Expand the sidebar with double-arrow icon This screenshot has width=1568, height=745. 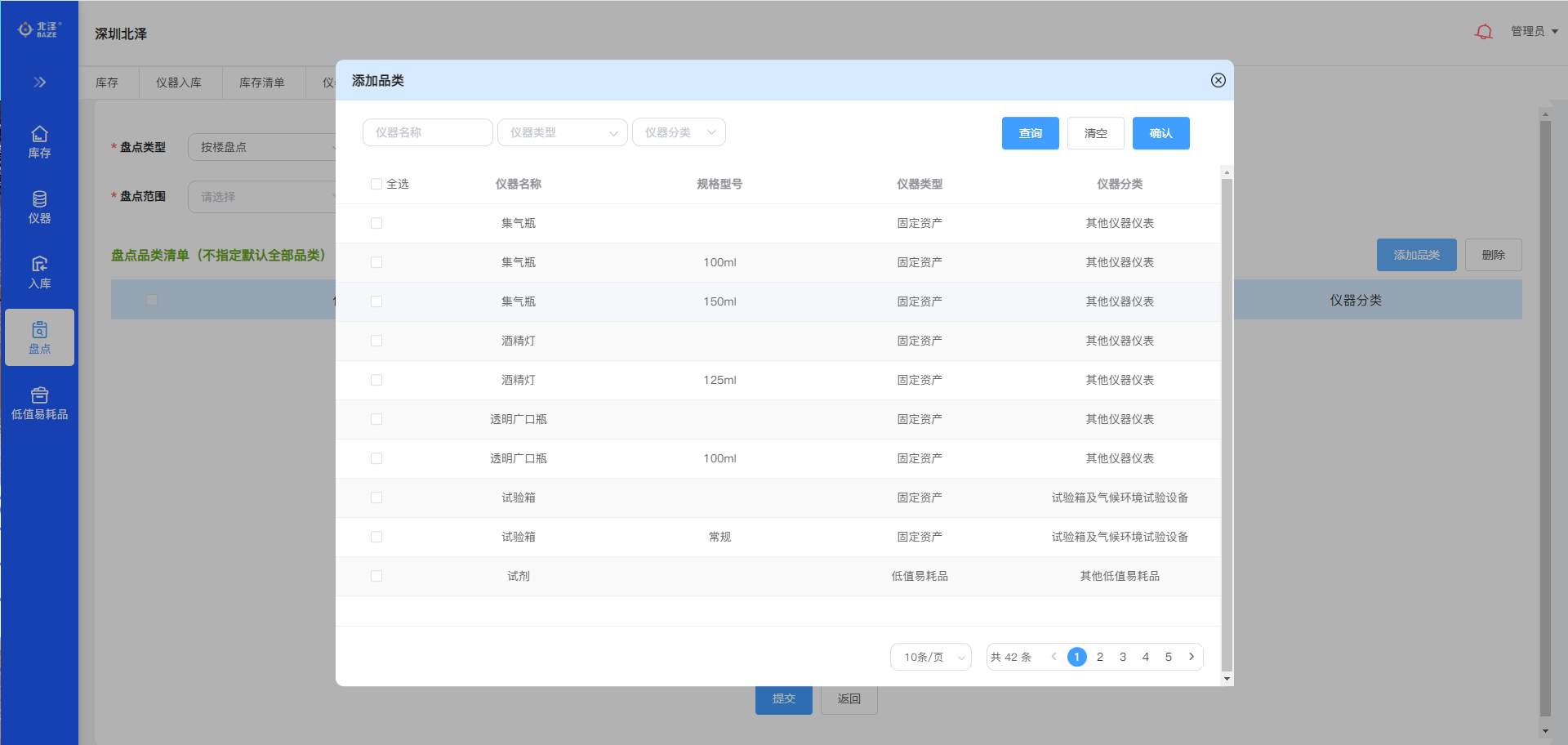[x=39, y=83]
